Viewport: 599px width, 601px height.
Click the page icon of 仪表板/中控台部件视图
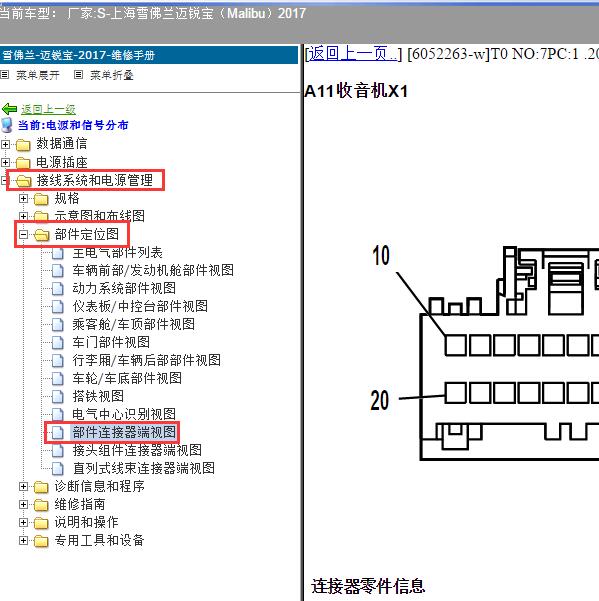pos(57,306)
